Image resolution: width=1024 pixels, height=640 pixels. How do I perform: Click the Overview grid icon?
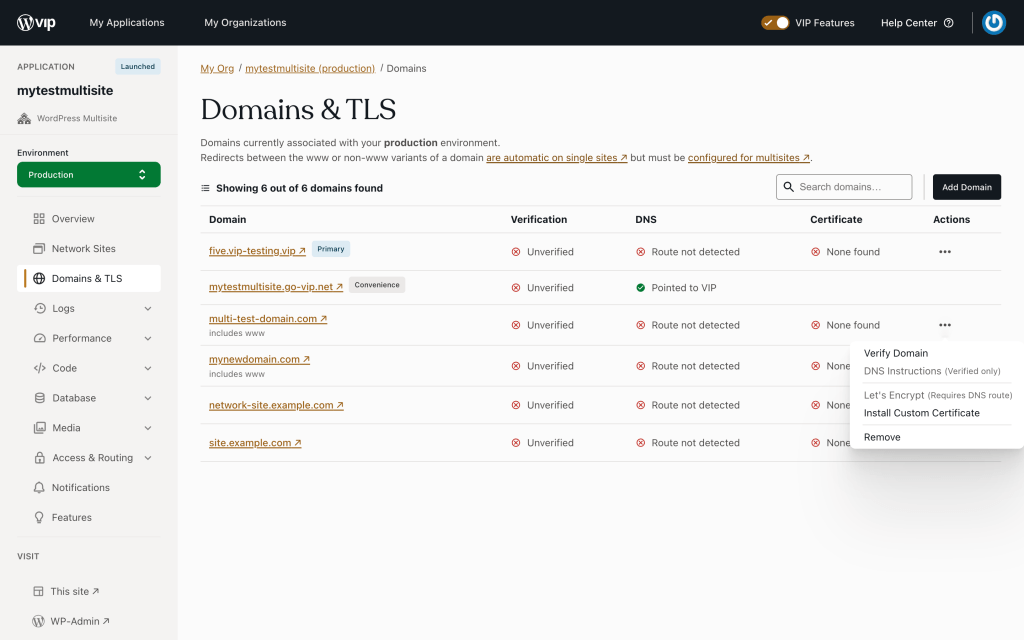pos(39,219)
